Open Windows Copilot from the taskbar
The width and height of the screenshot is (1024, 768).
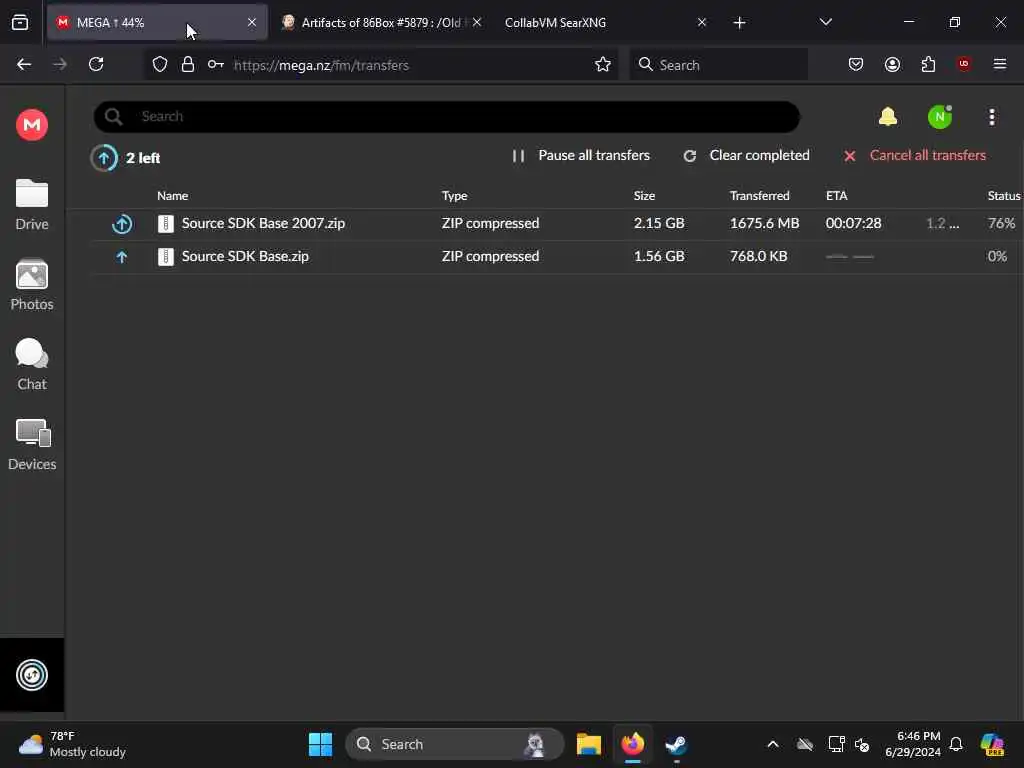click(992, 744)
